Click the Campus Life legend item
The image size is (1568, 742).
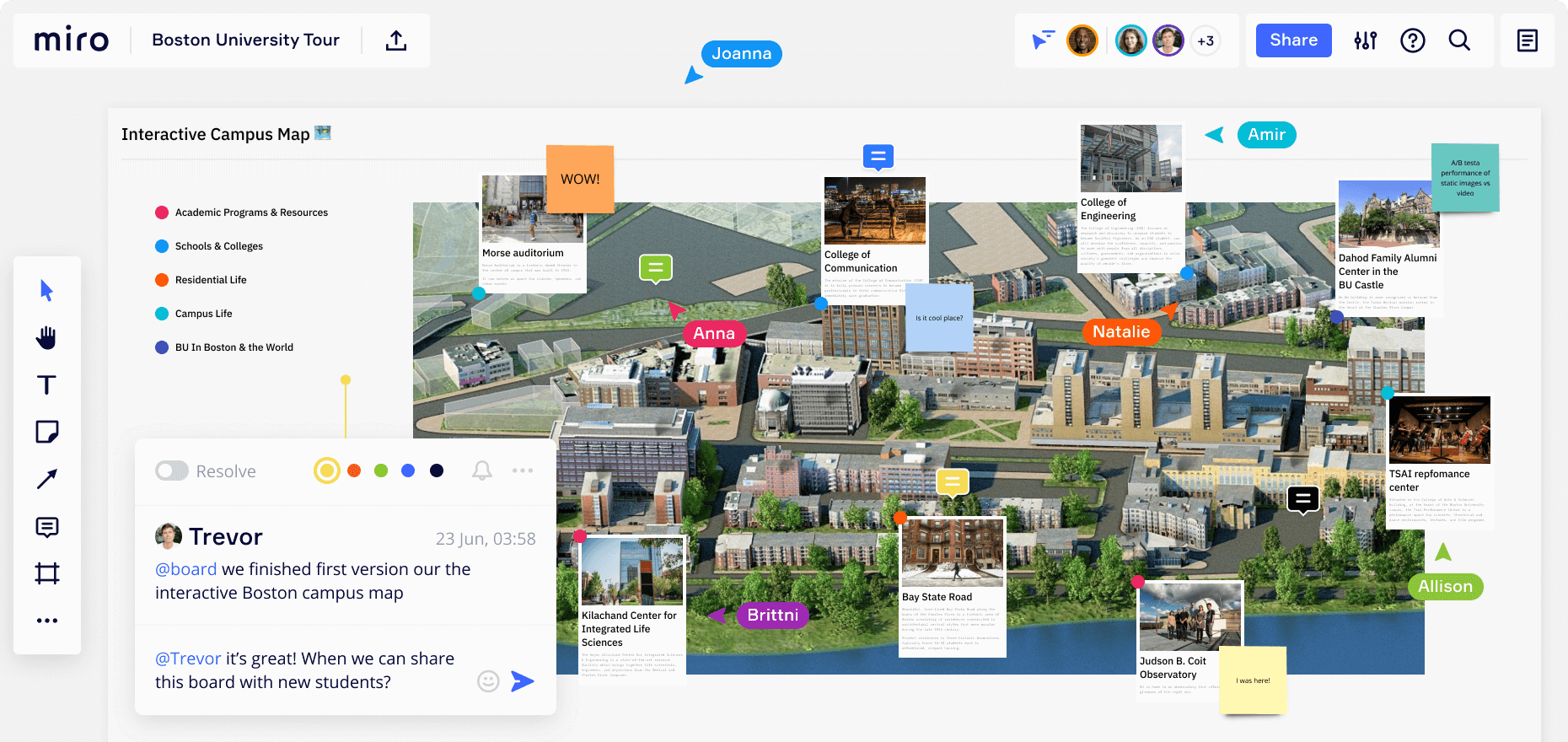[194, 314]
